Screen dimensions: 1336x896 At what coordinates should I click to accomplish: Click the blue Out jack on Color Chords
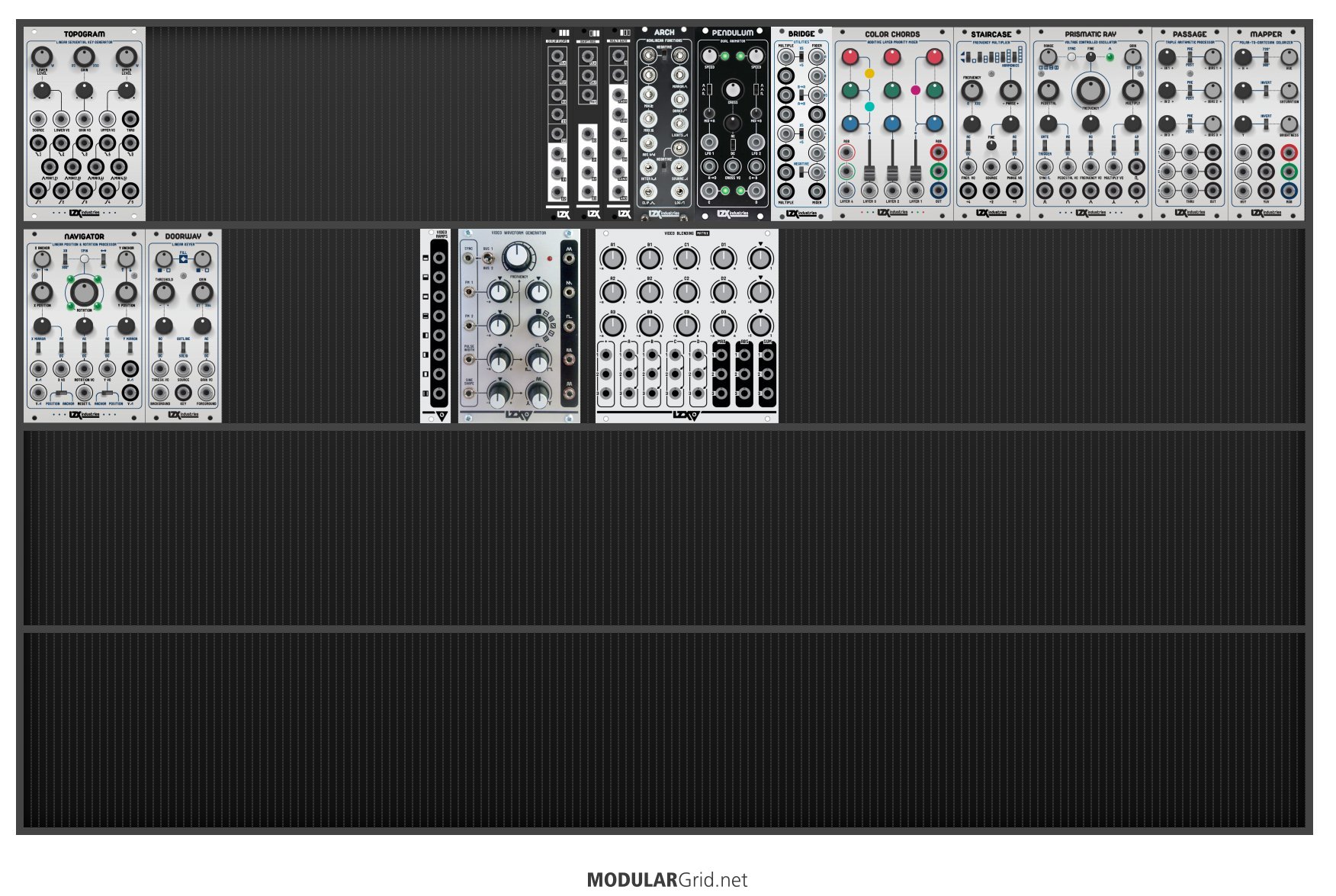938,191
